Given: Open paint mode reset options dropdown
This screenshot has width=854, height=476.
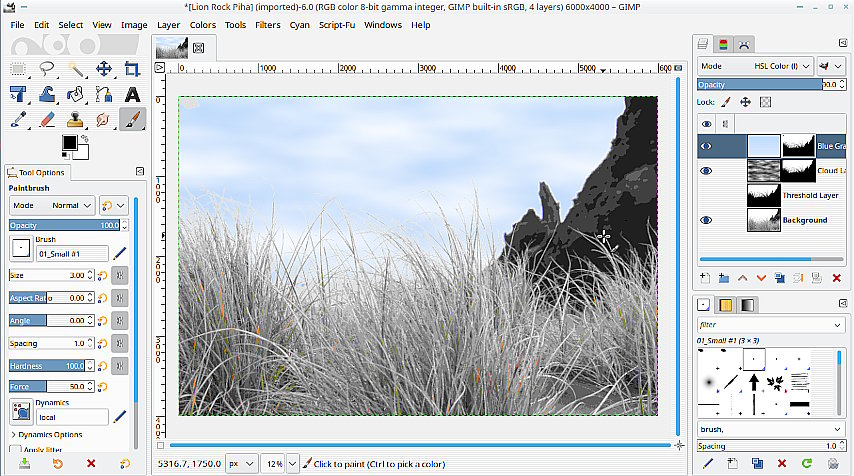Looking at the screenshot, I should coord(114,205).
